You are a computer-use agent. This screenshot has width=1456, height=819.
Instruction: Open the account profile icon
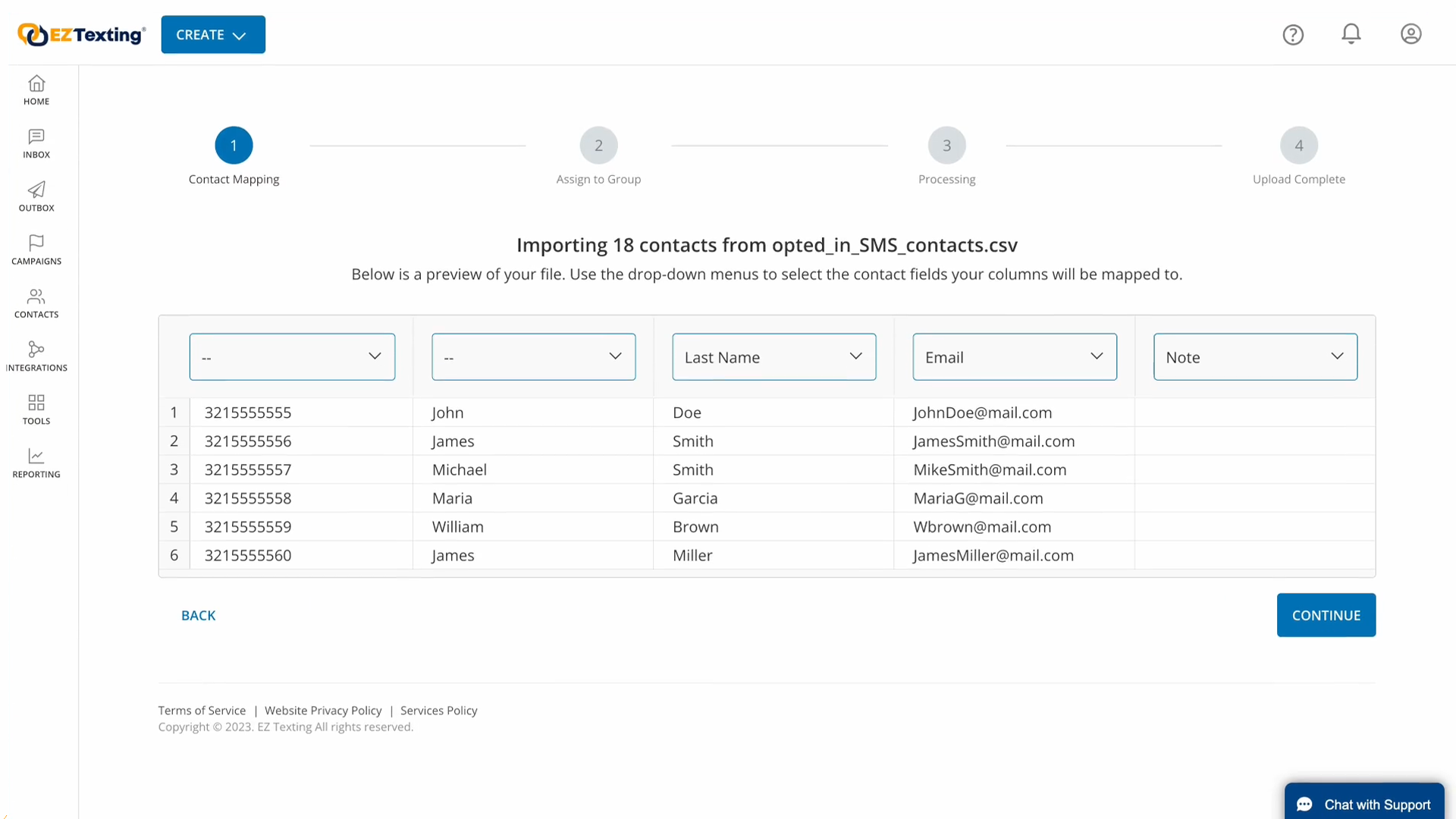1411,34
